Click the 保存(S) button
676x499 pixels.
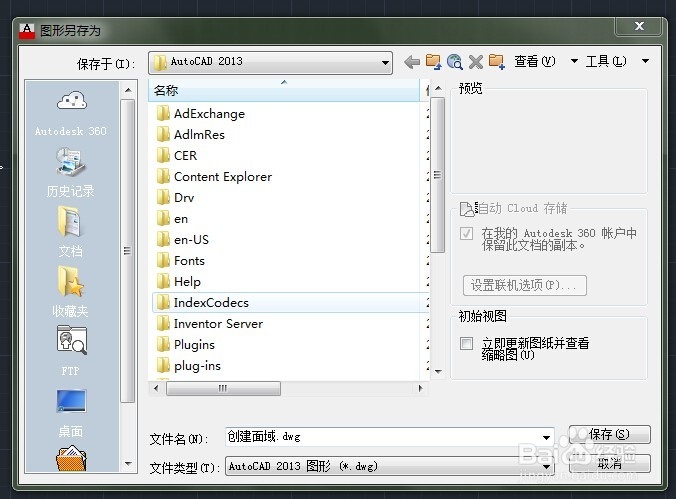coord(610,434)
